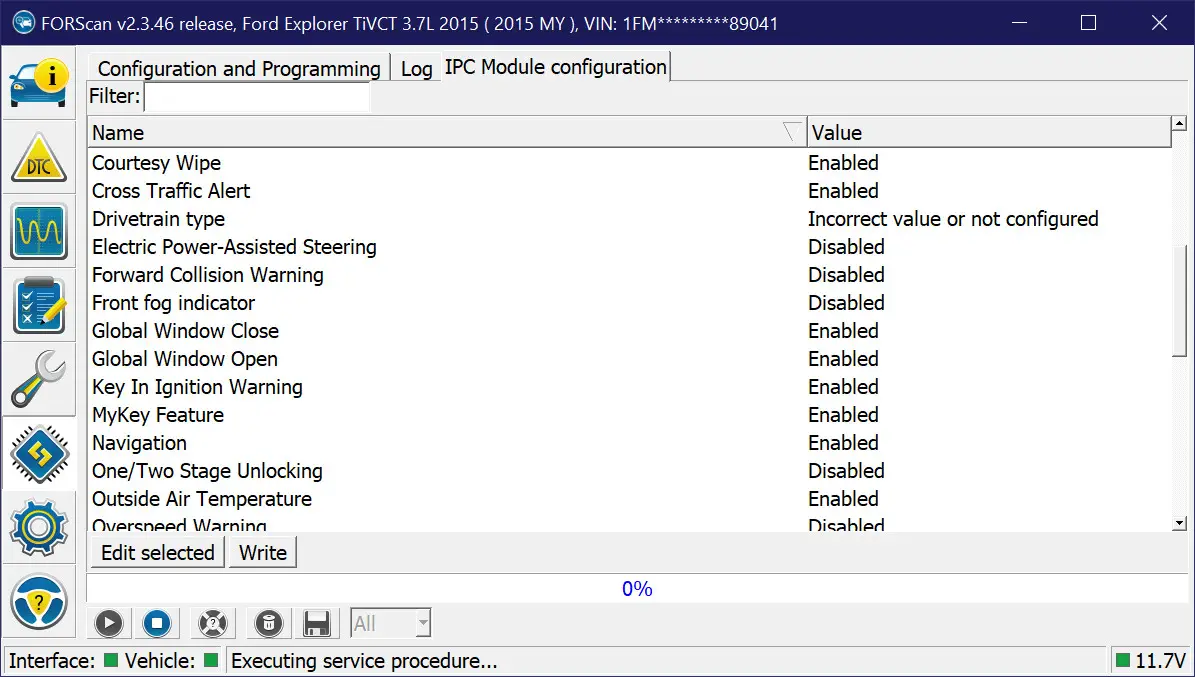The height and width of the screenshot is (677, 1195).
Task: Click the Executing service procedure status text
Action: coord(364,660)
